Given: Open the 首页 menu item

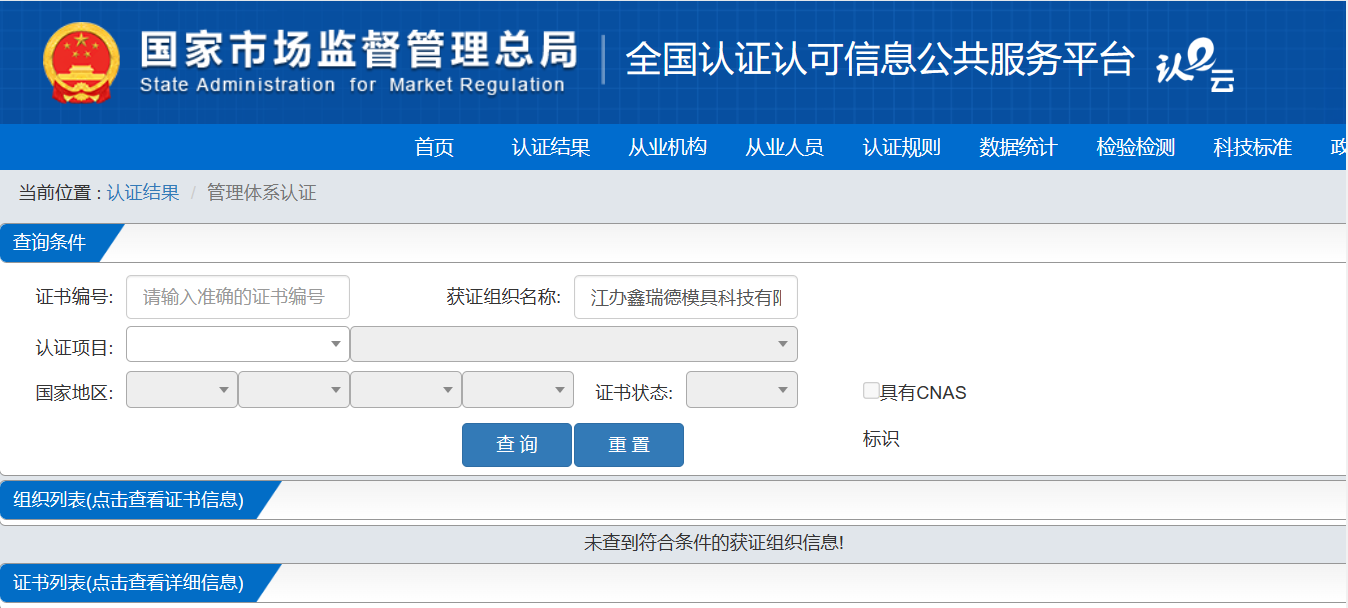Looking at the screenshot, I should [x=434, y=147].
